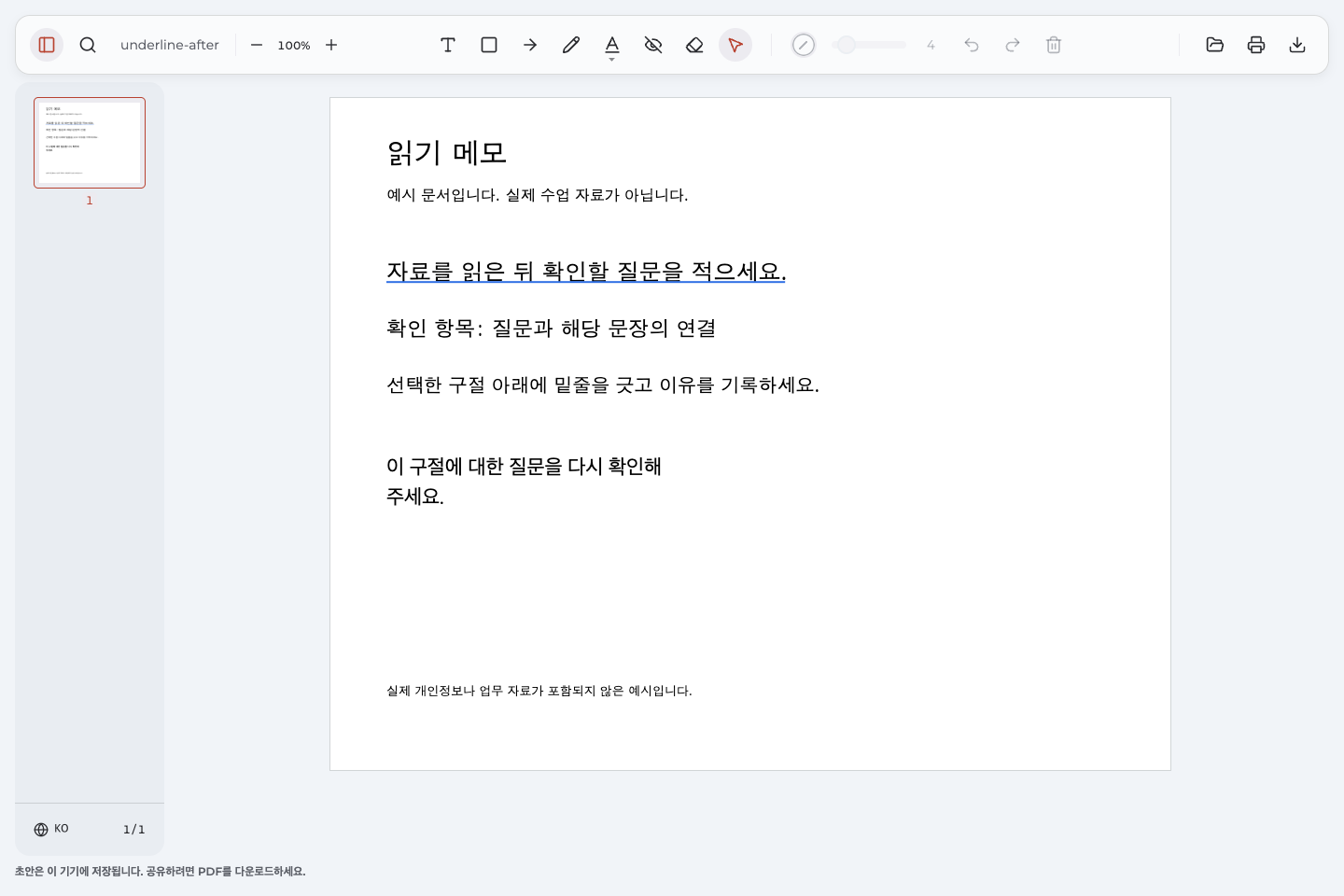This screenshot has height=896, width=1344.
Task: Activate the cursor selection tool
Action: 735,45
